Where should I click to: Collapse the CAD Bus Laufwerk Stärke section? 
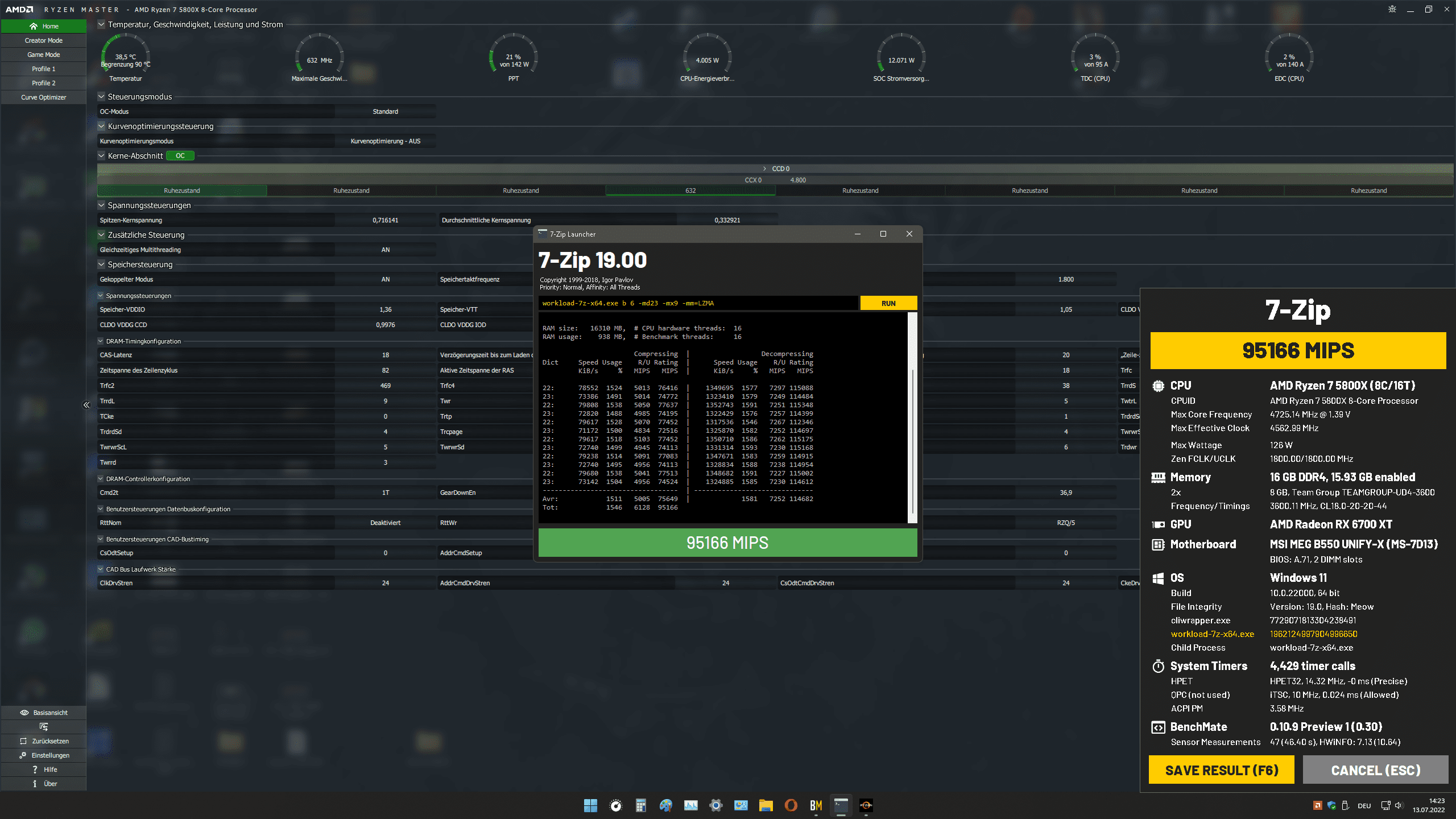(x=101, y=569)
